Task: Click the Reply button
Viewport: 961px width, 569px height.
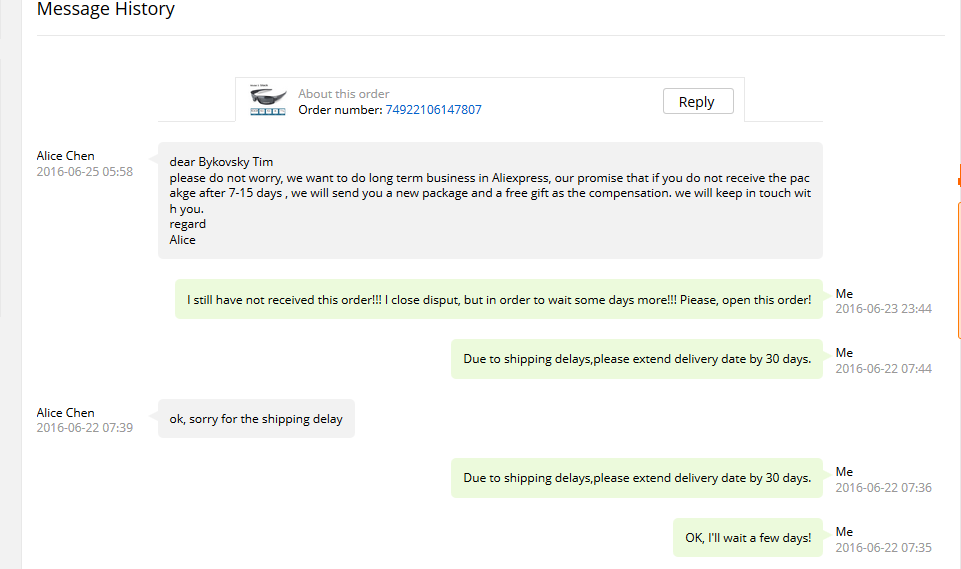Action: click(x=697, y=101)
